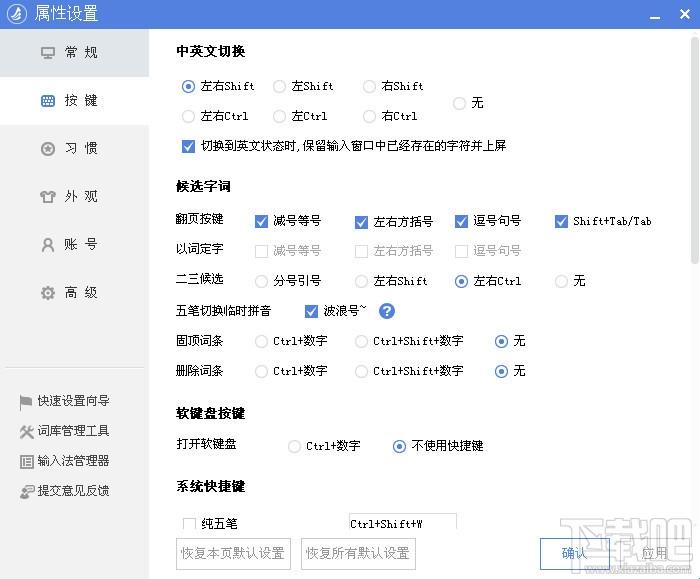Click the person icon beside 账号

(48, 245)
